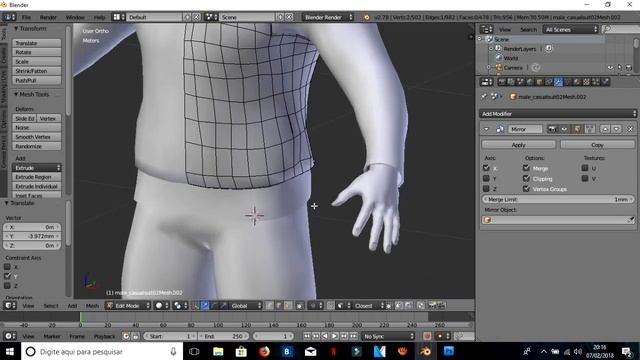Toggle Camera visibility eye in outliner

click(x=610, y=67)
